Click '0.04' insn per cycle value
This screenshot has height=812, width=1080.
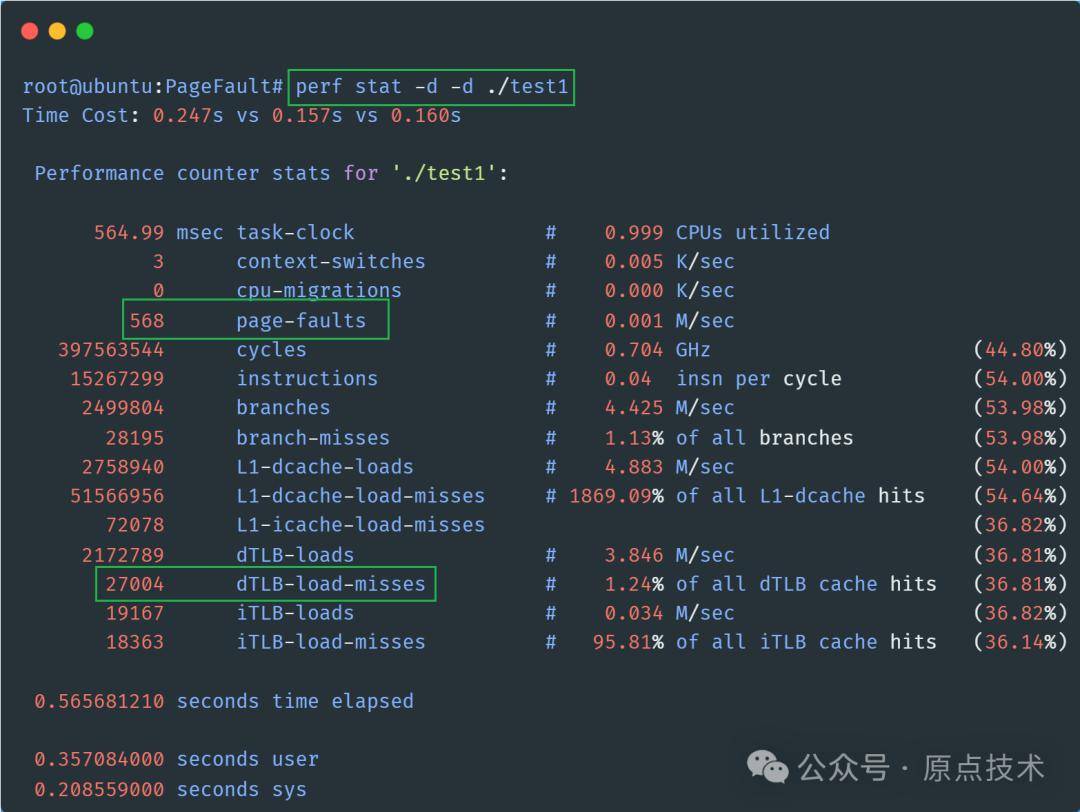click(627, 378)
